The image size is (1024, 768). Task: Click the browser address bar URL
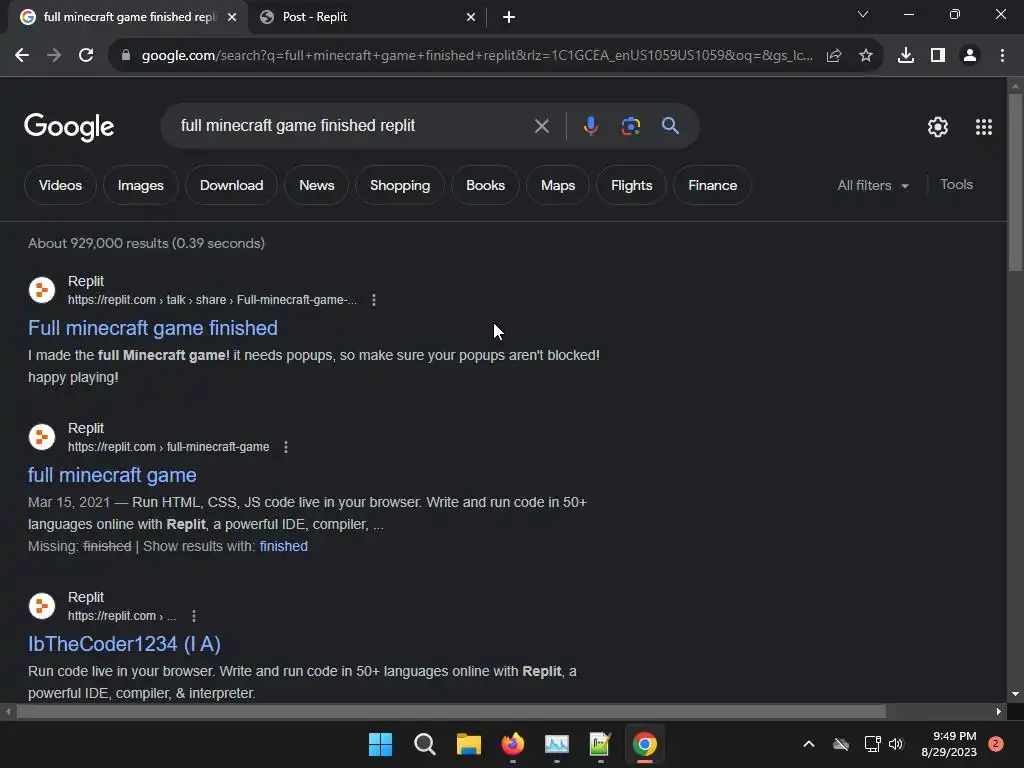pos(477,56)
